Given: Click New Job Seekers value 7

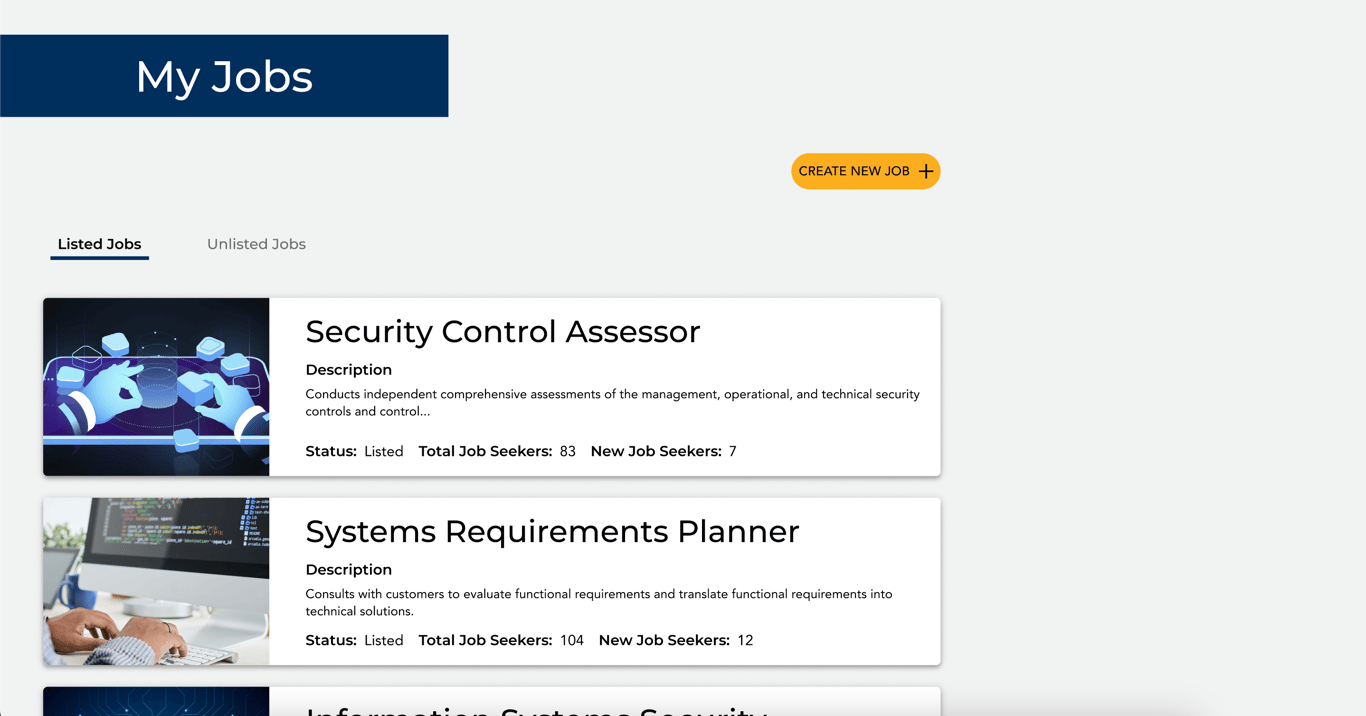Looking at the screenshot, I should 732,451.
